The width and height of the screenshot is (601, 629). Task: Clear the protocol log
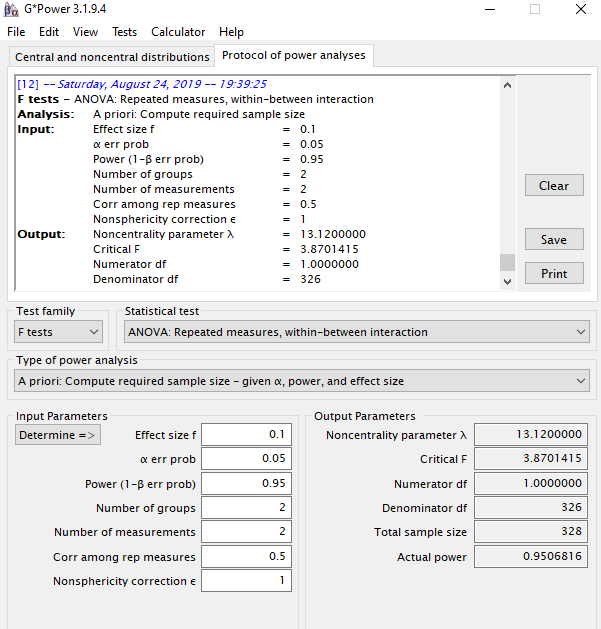pos(554,185)
